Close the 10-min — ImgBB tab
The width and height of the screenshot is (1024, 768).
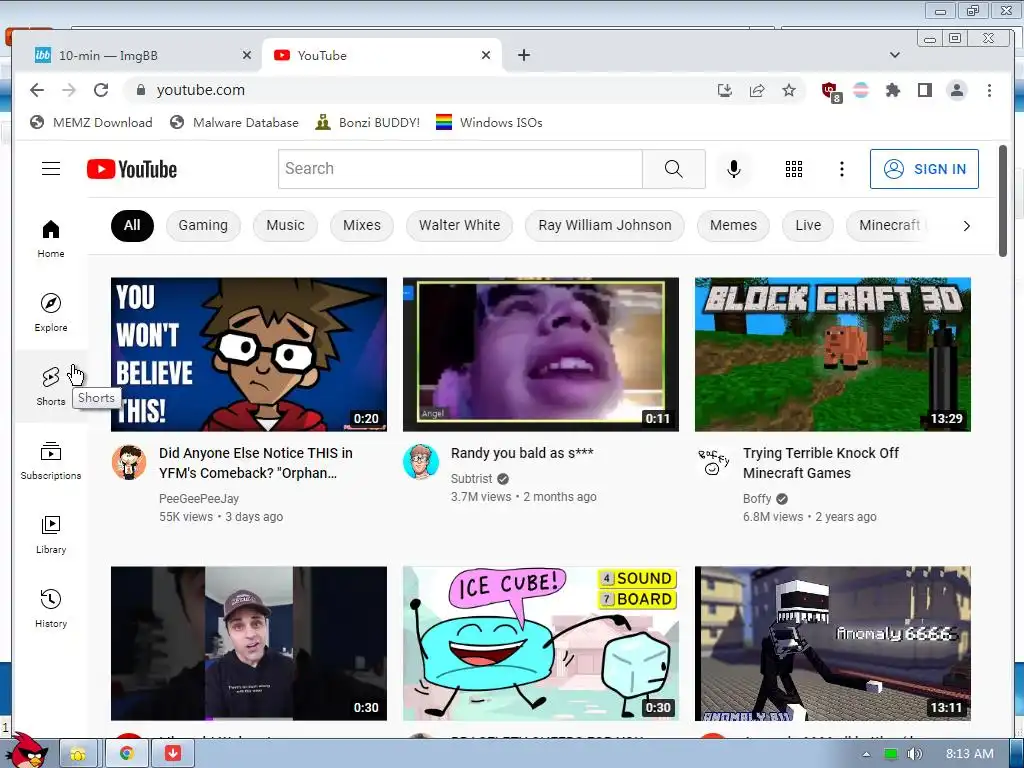point(246,56)
